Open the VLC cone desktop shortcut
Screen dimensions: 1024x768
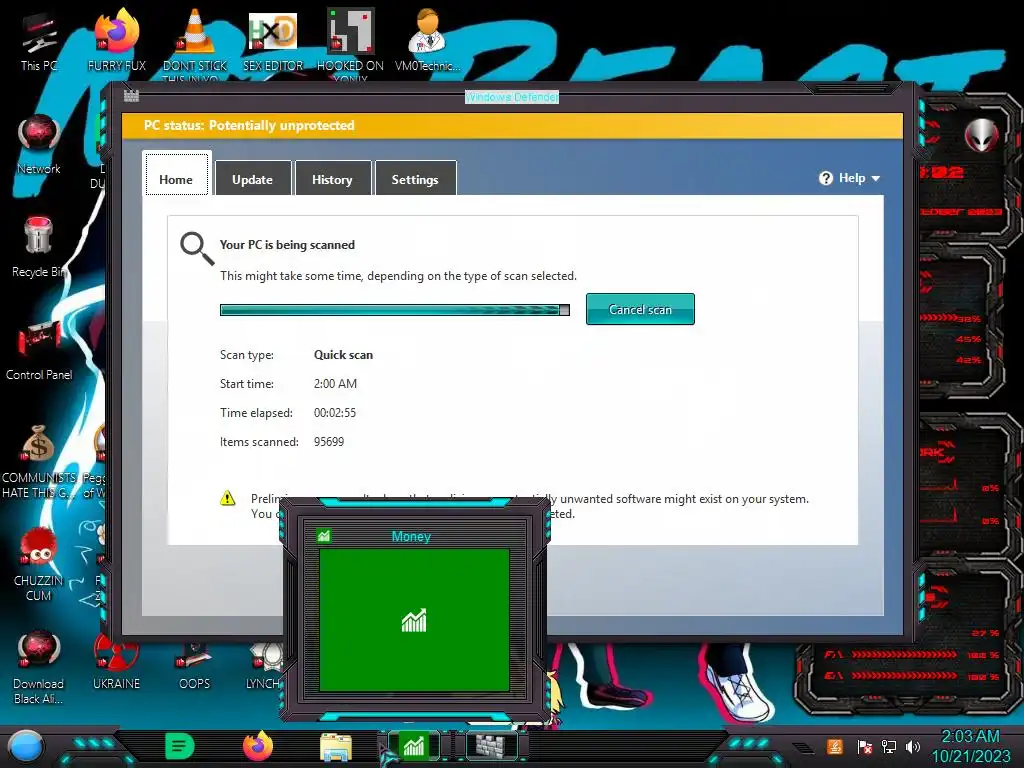pyautogui.click(x=195, y=42)
